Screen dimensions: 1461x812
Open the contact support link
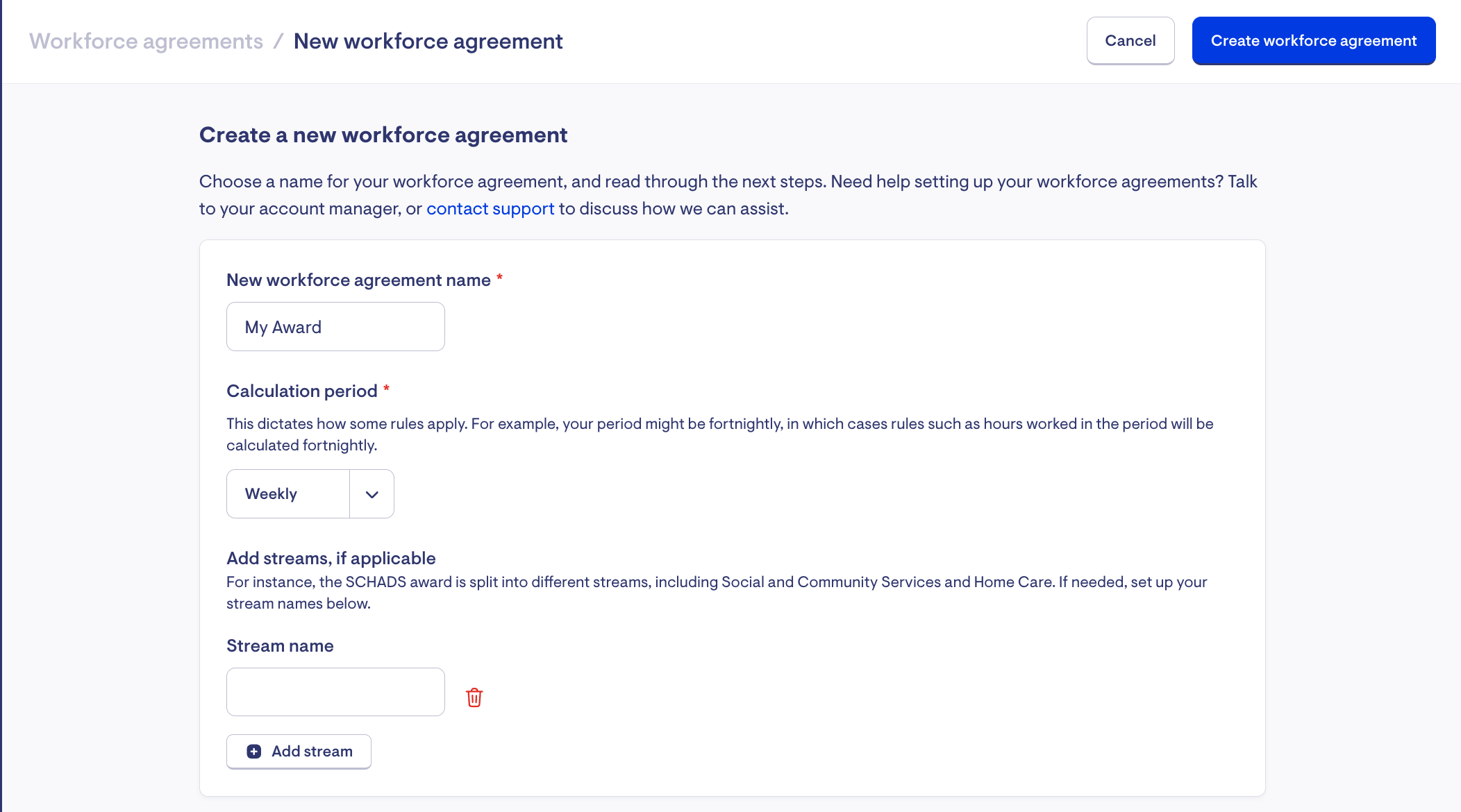pyautogui.click(x=490, y=209)
